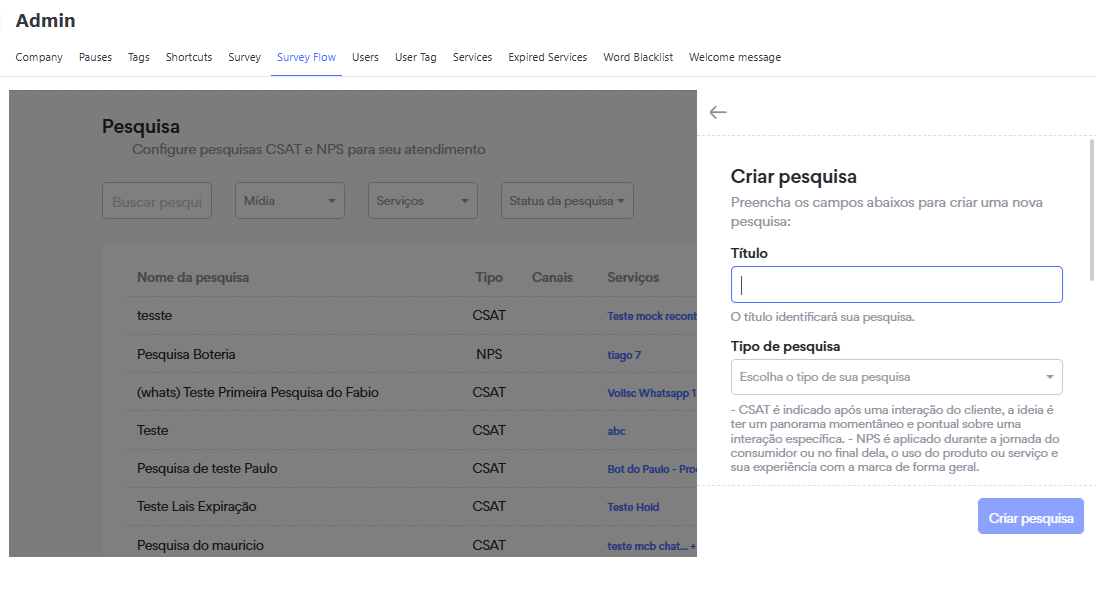Select the Pesquisa Boteria row name
The image size is (1096, 595).
[186, 354]
